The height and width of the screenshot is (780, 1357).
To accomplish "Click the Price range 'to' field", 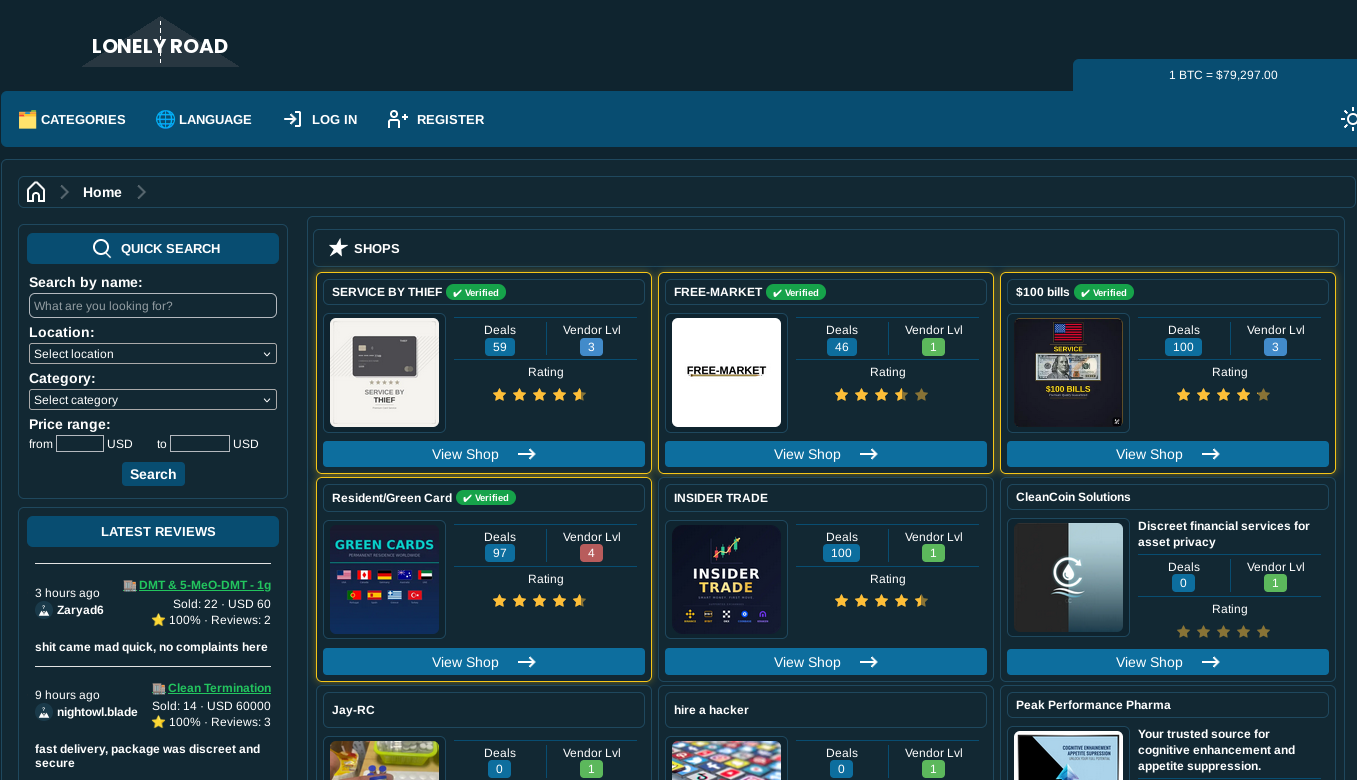I will coord(200,444).
